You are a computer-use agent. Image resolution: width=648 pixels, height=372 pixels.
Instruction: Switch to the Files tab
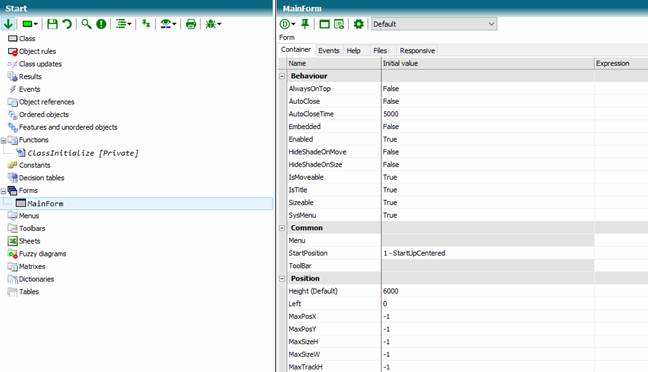[x=380, y=51]
